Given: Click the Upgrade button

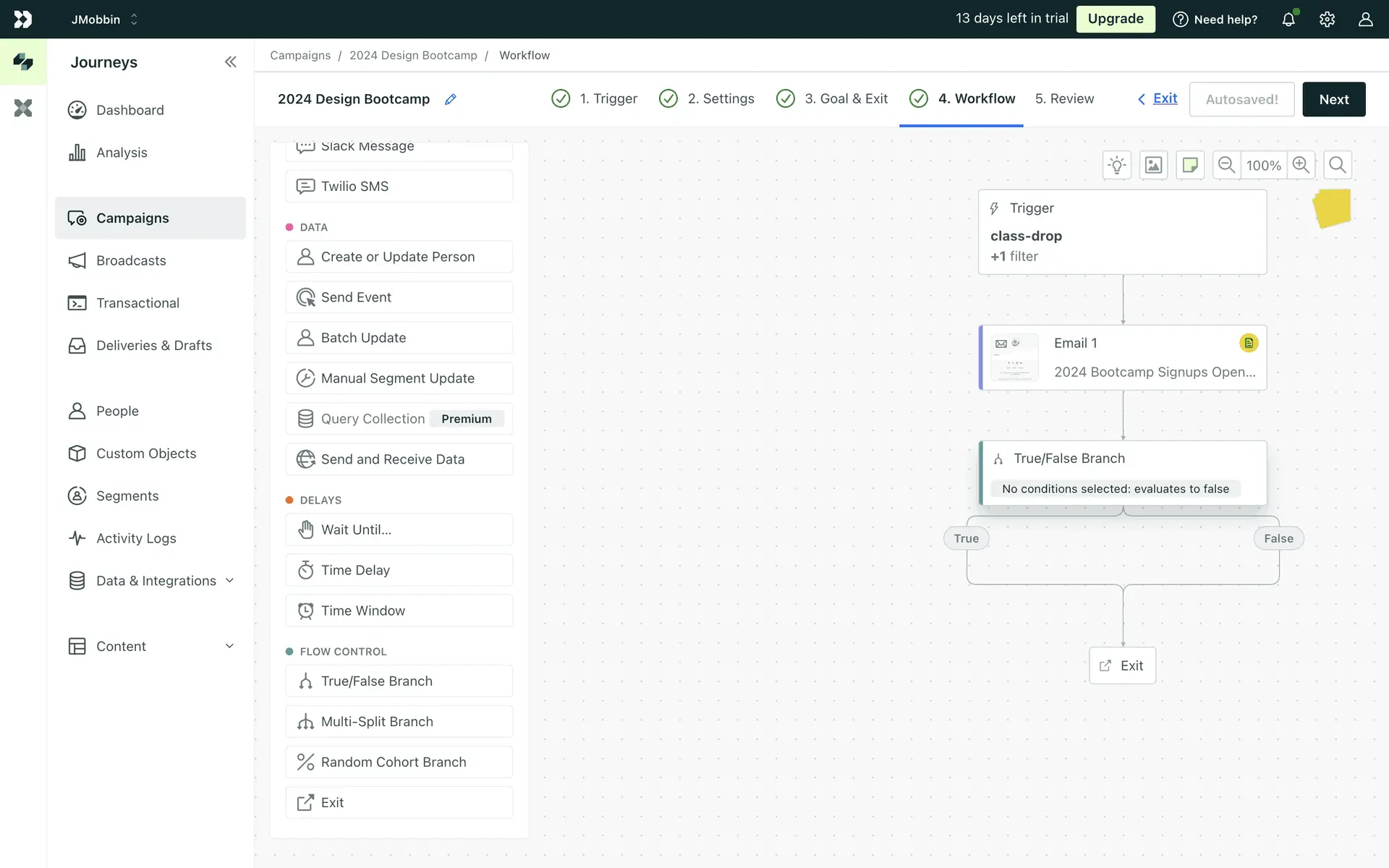Looking at the screenshot, I should tap(1115, 19).
